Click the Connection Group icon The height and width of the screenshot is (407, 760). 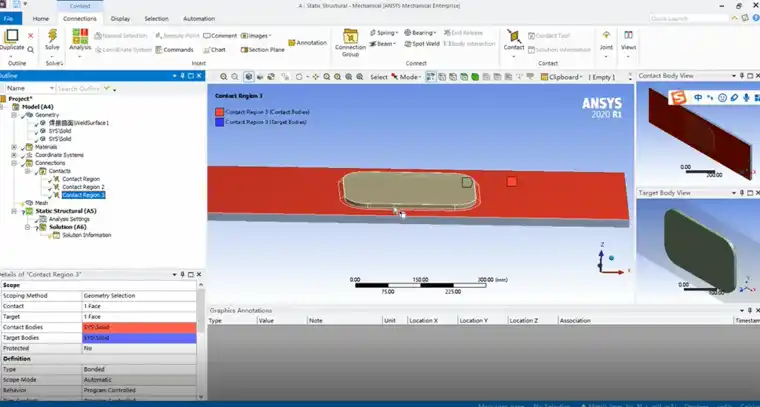(x=350, y=36)
